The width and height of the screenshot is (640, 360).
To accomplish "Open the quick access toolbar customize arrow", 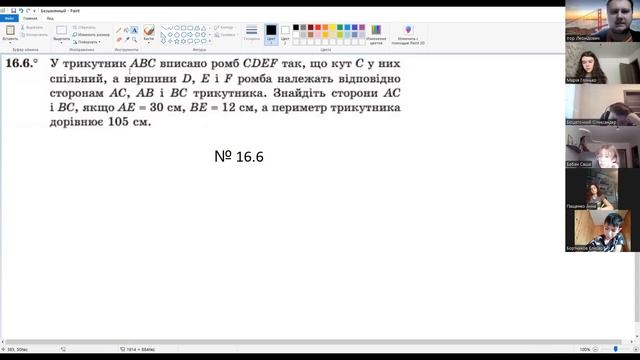I will pos(34,11).
